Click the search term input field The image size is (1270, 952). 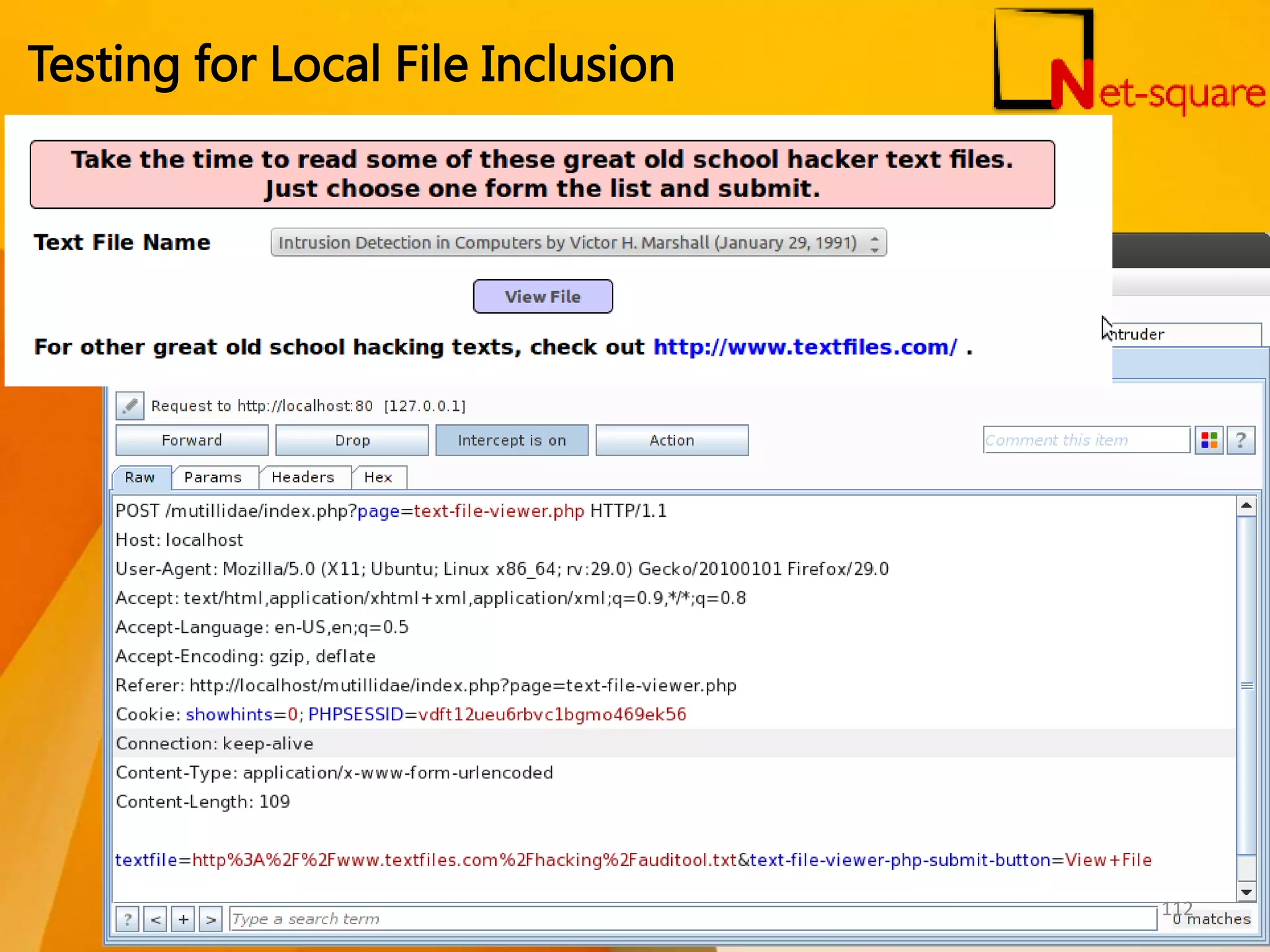pos(693,919)
